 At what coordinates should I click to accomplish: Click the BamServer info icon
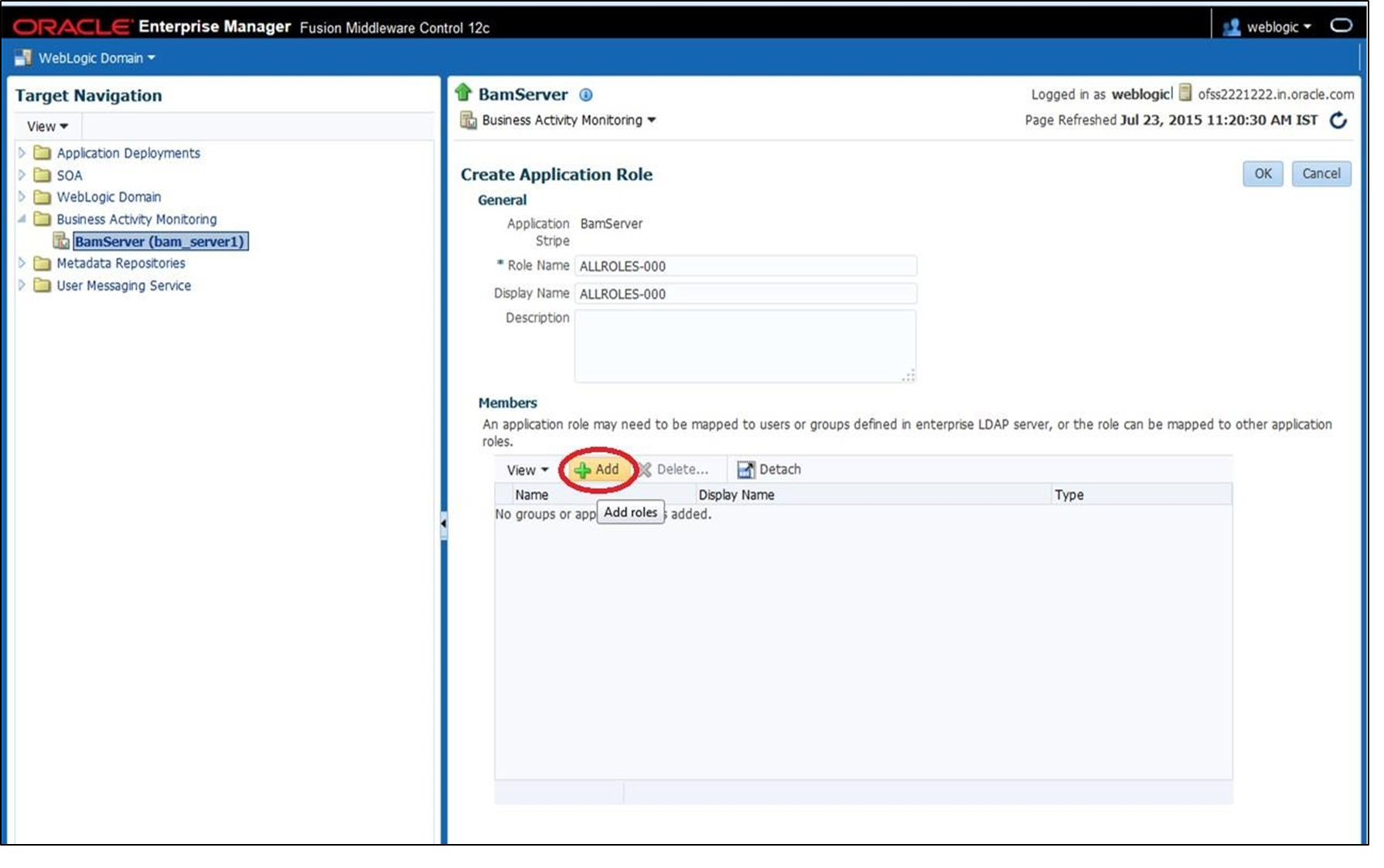coord(586,95)
